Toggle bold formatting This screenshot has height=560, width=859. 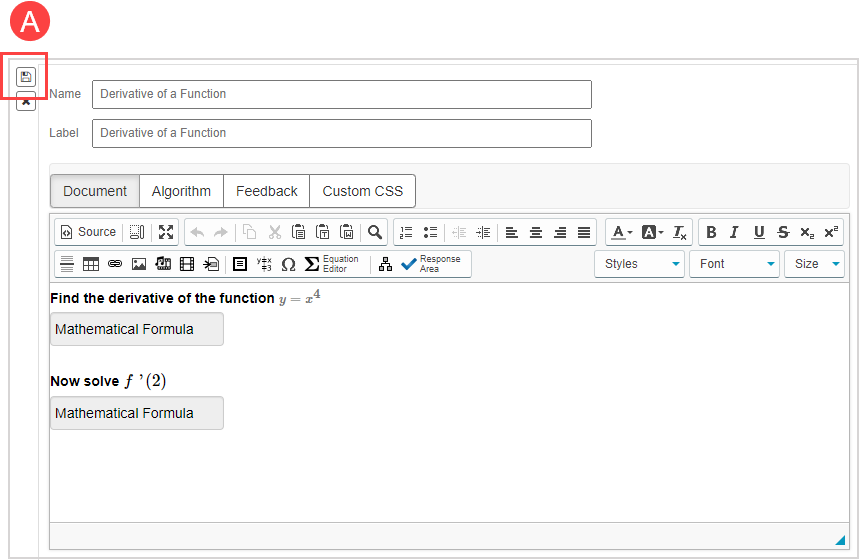[711, 232]
